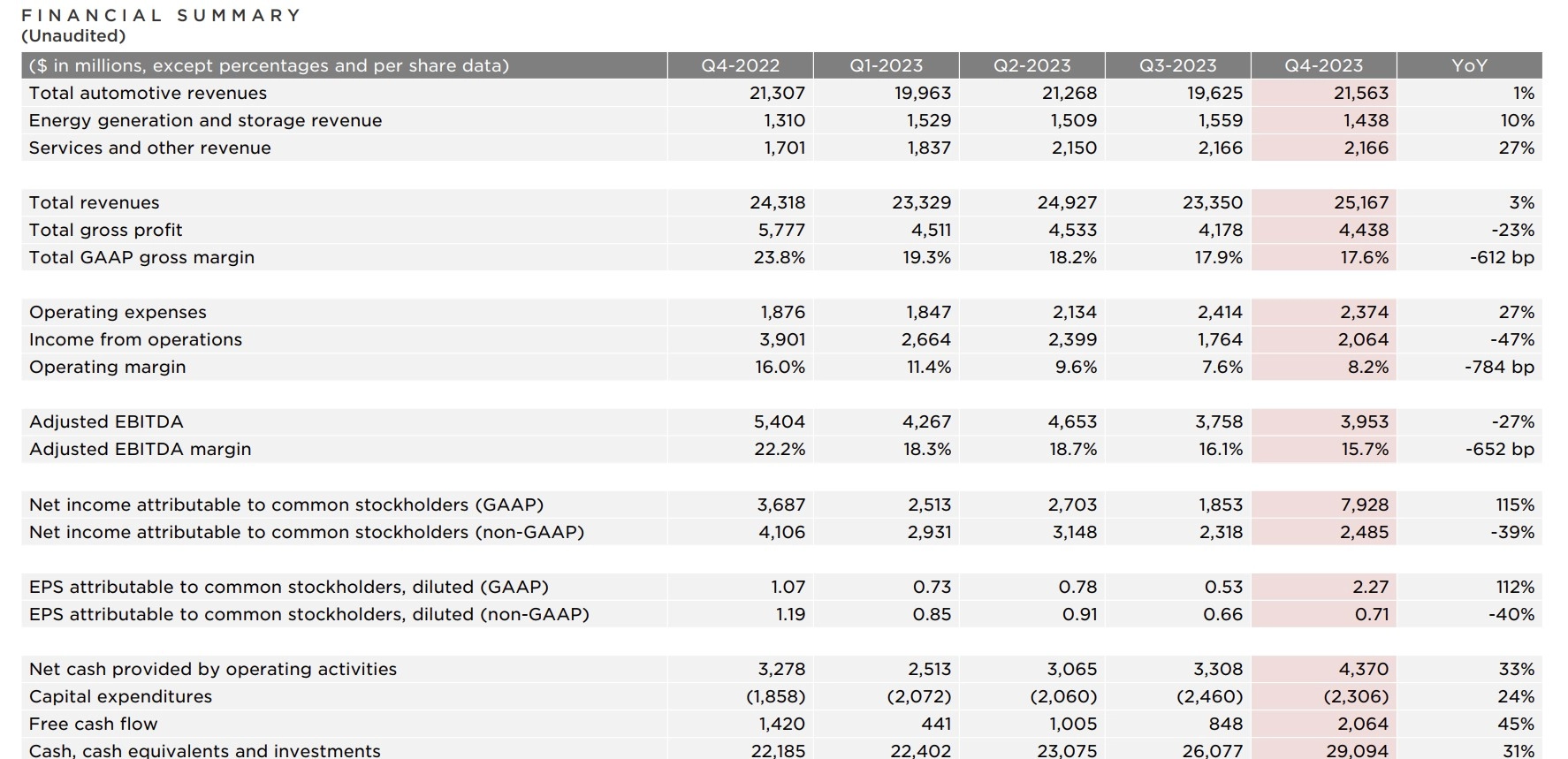
Task: Click Q4-2023 Total revenues value 25,167
Action: tap(1361, 202)
